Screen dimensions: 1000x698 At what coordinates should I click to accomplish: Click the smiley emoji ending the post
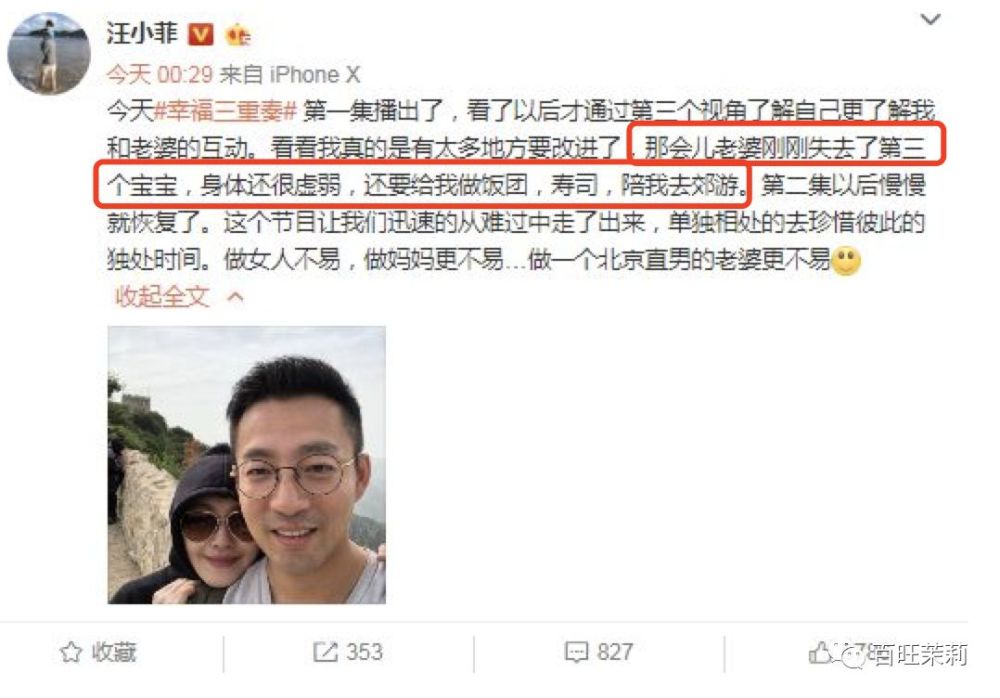pyautogui.click(x=846, y=260)
